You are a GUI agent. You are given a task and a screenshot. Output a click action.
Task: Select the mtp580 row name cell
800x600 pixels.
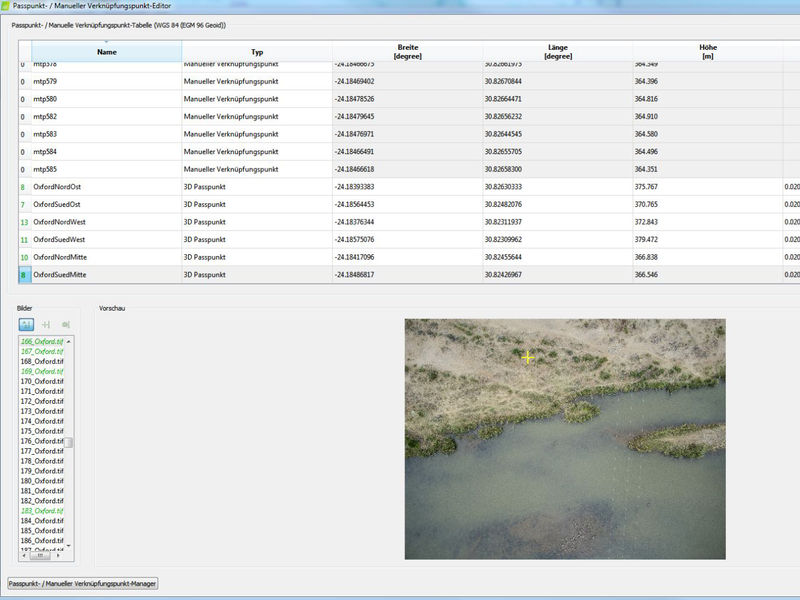(107, 99)
